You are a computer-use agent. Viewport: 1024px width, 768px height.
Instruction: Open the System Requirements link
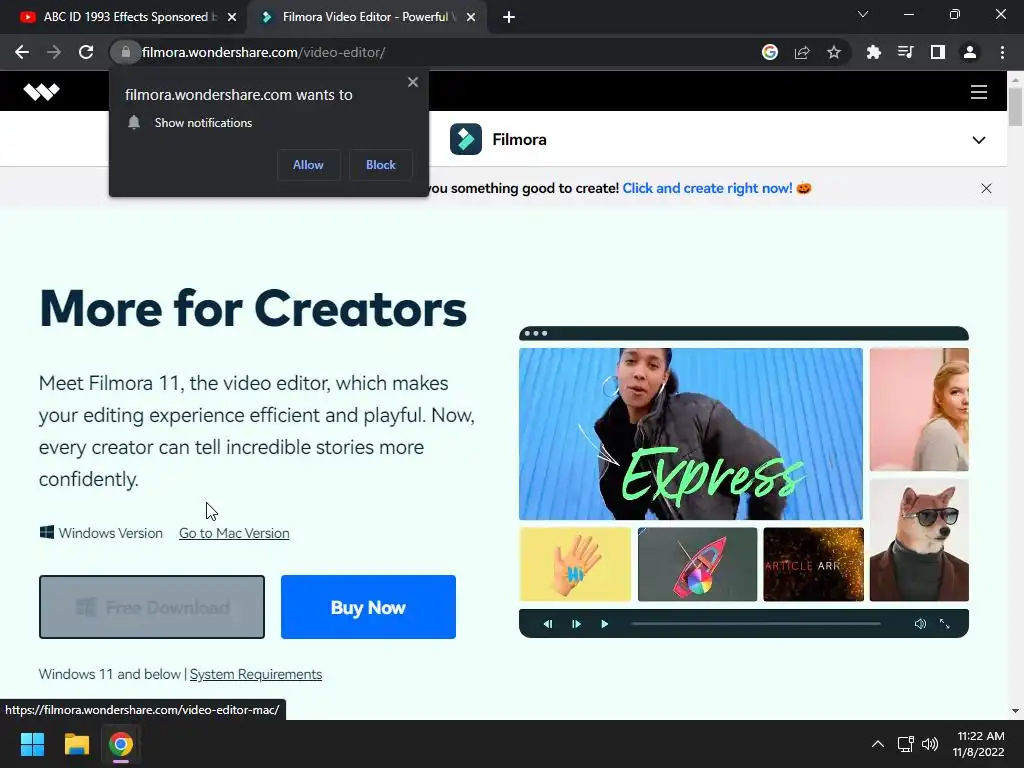point(255,674)
